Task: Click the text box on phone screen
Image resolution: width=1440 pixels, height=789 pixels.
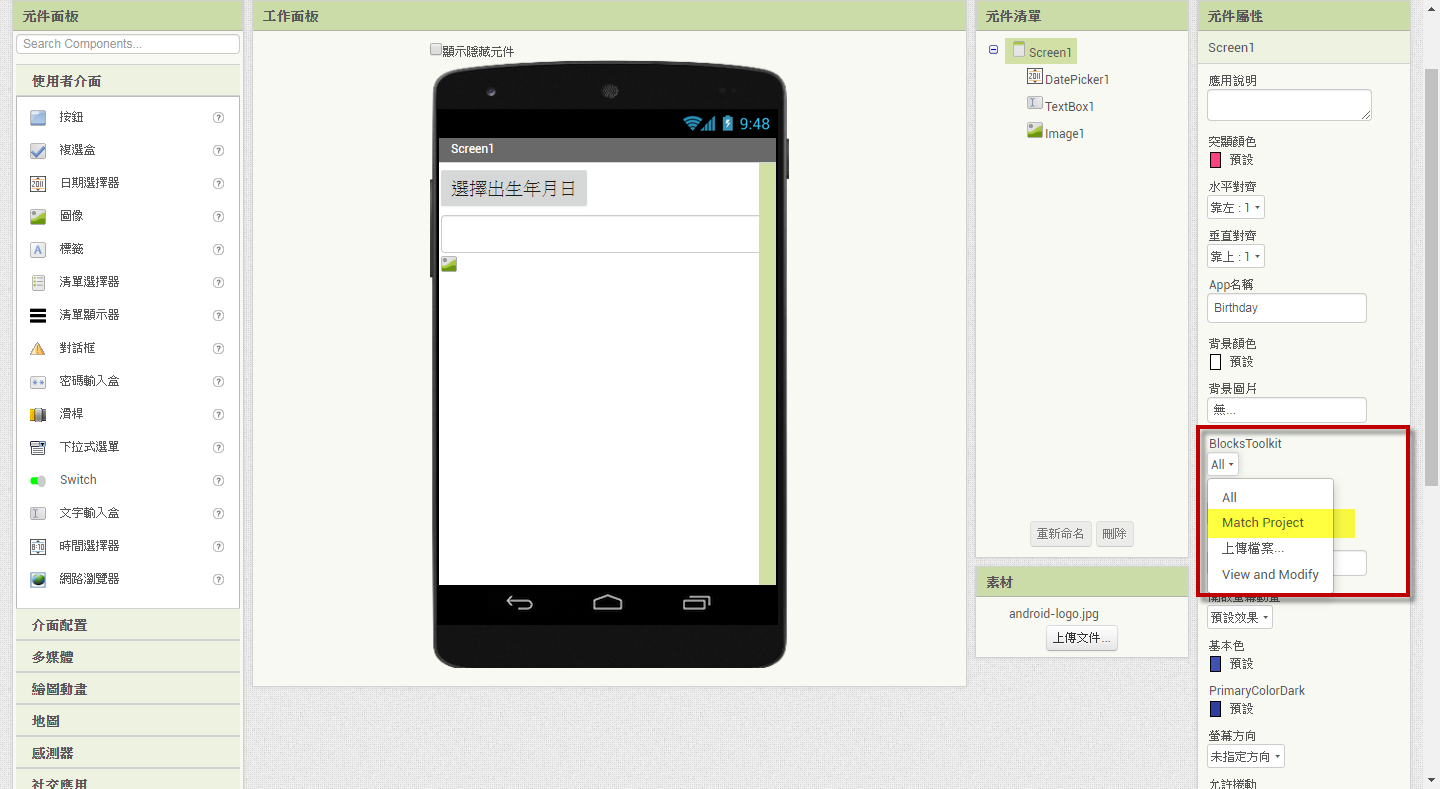Action: coord(600,234)
